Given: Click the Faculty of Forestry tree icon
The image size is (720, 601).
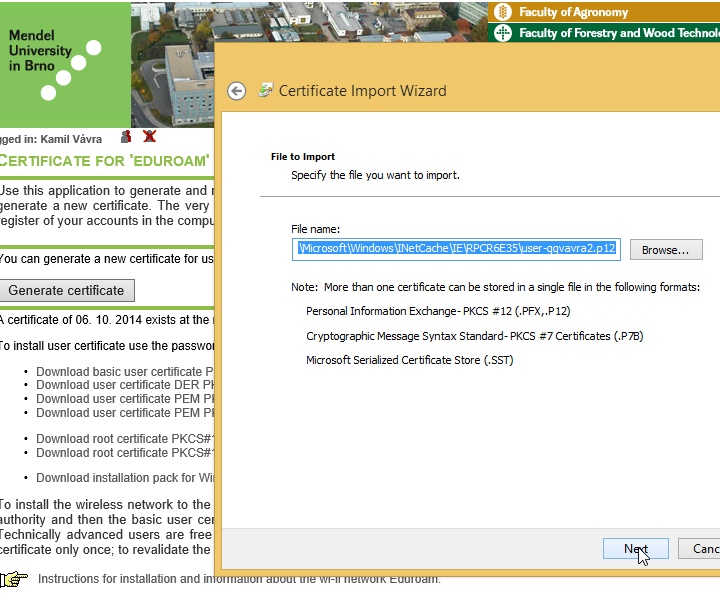Looking at the screenshot, I should tap(503, 33).
